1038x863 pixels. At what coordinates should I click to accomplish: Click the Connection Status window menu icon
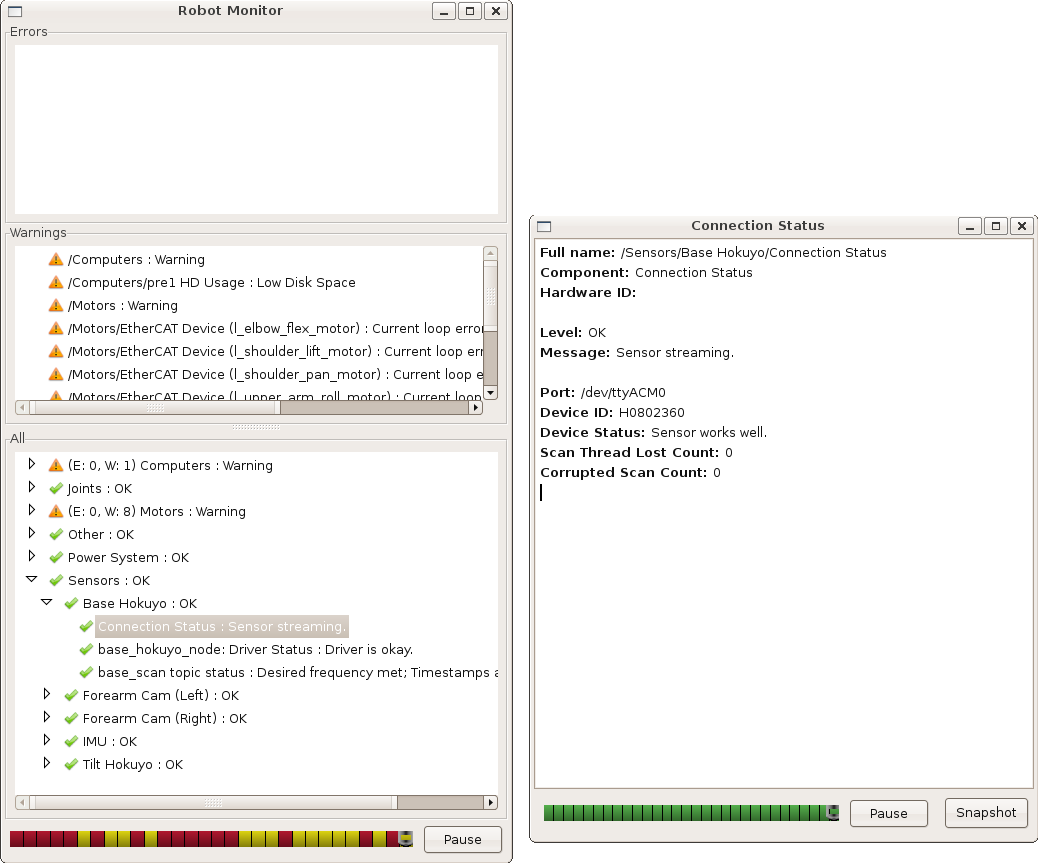544,227
